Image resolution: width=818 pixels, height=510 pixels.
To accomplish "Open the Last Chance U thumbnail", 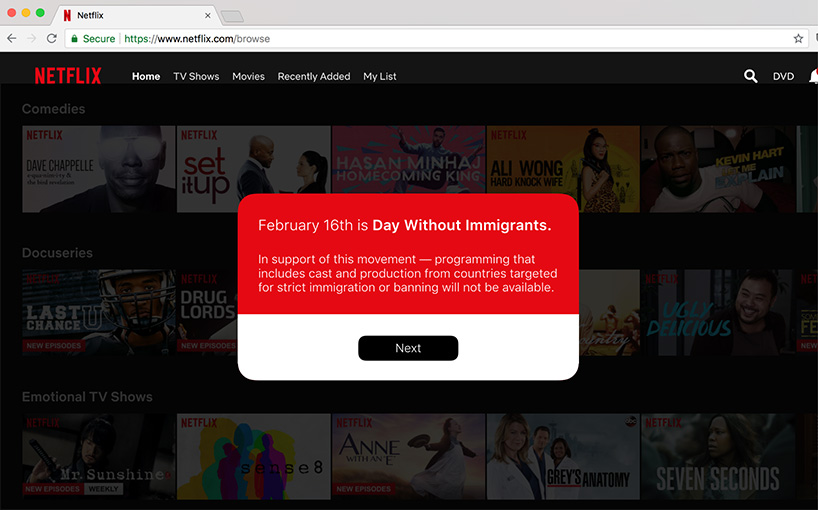I will (x=99, y=312).
